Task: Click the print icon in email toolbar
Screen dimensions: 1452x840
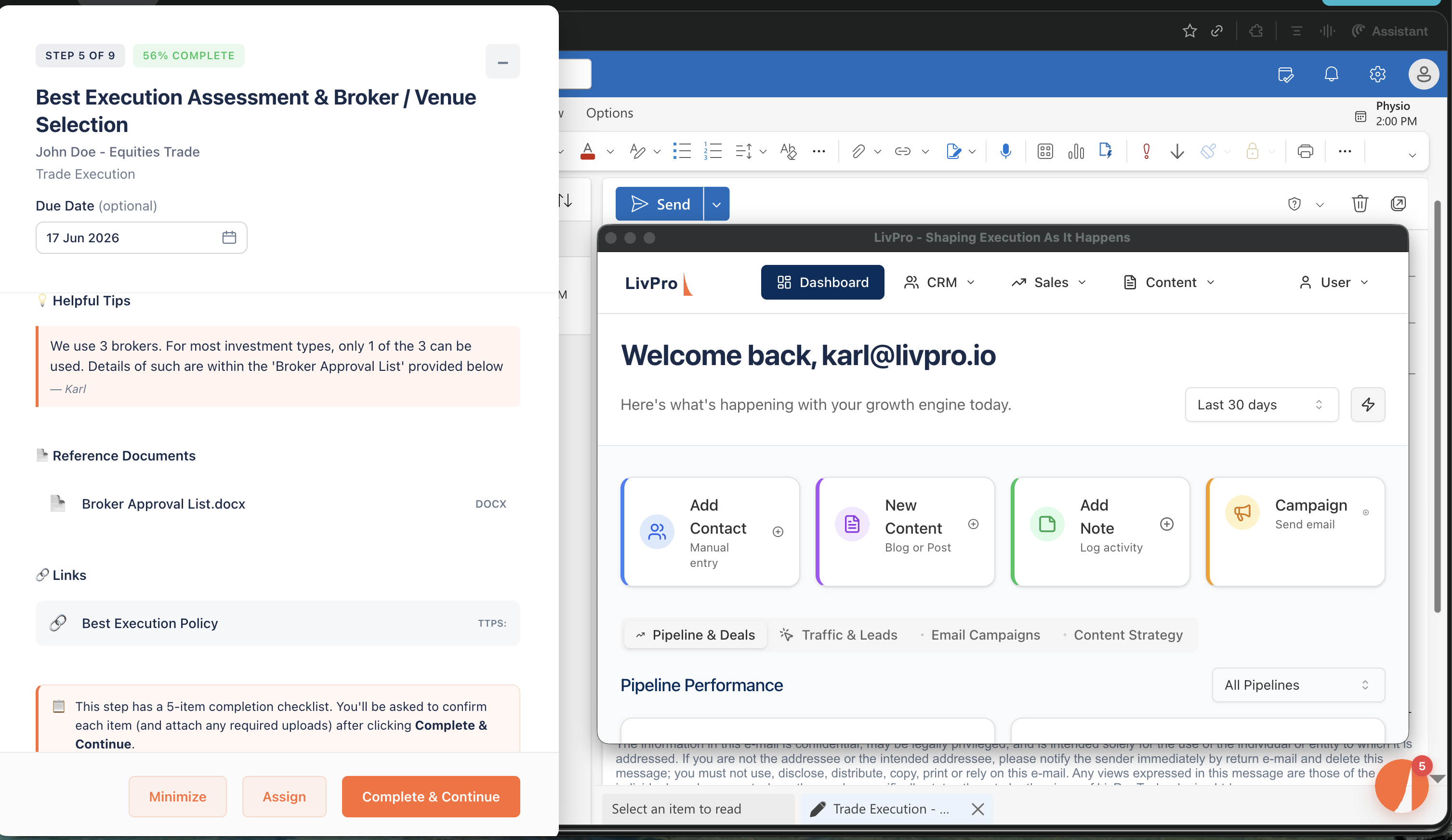Action: (x=1305, y=152)
